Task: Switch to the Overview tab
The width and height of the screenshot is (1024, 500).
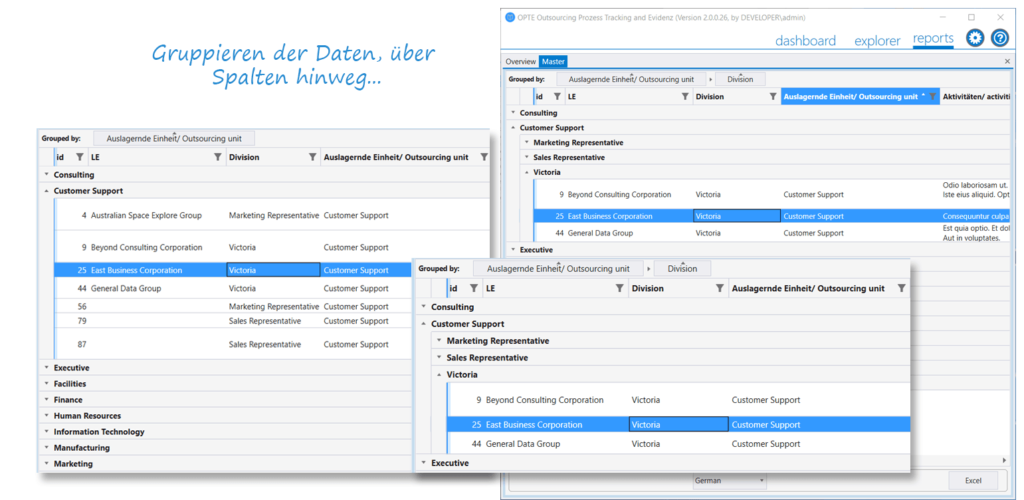Action: click(520, 62)
